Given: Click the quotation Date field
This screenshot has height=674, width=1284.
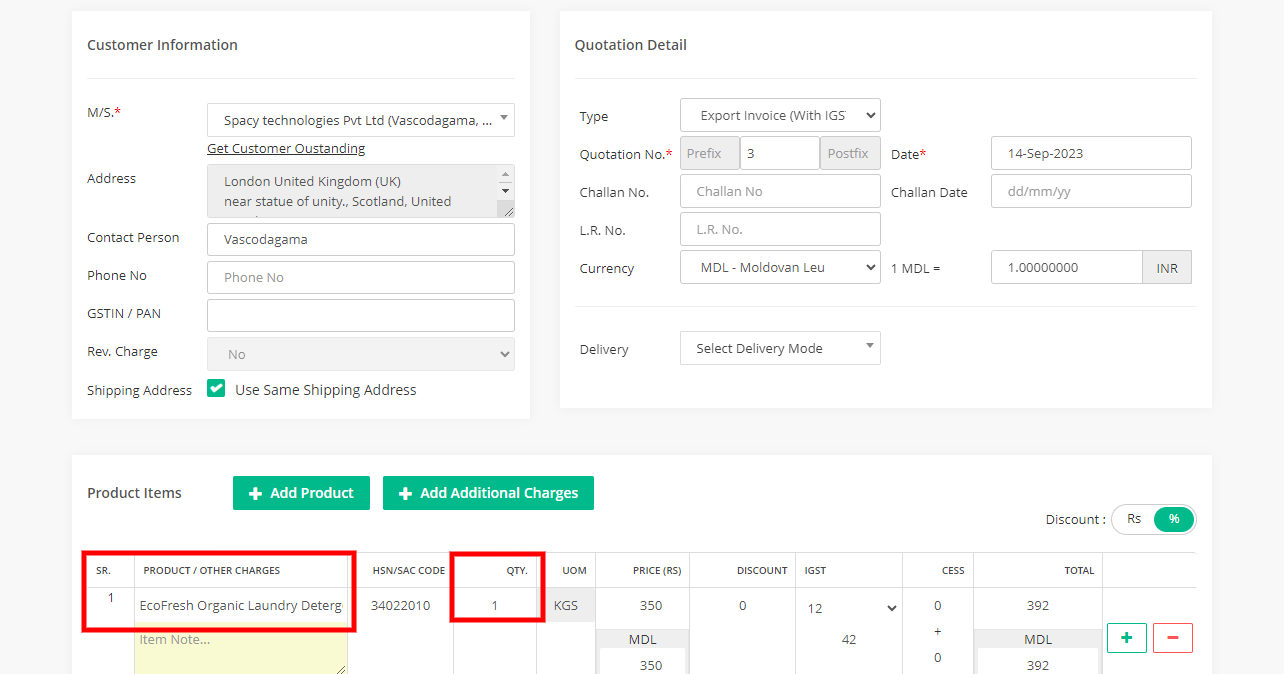Looking at the screenshot, I should click(x=1090, y=154).
